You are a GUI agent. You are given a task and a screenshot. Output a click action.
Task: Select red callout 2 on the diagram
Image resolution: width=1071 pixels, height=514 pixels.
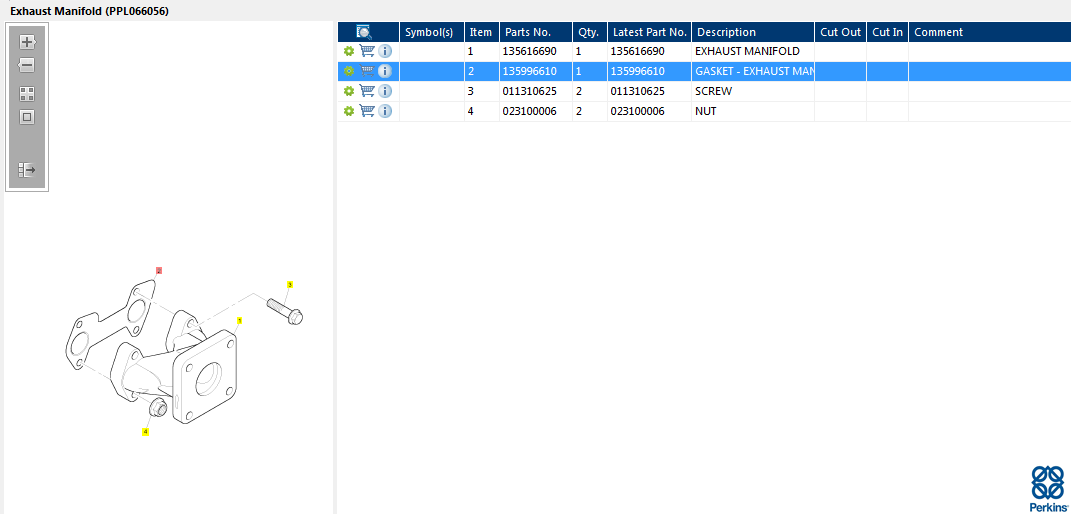[x=159, y=270]
